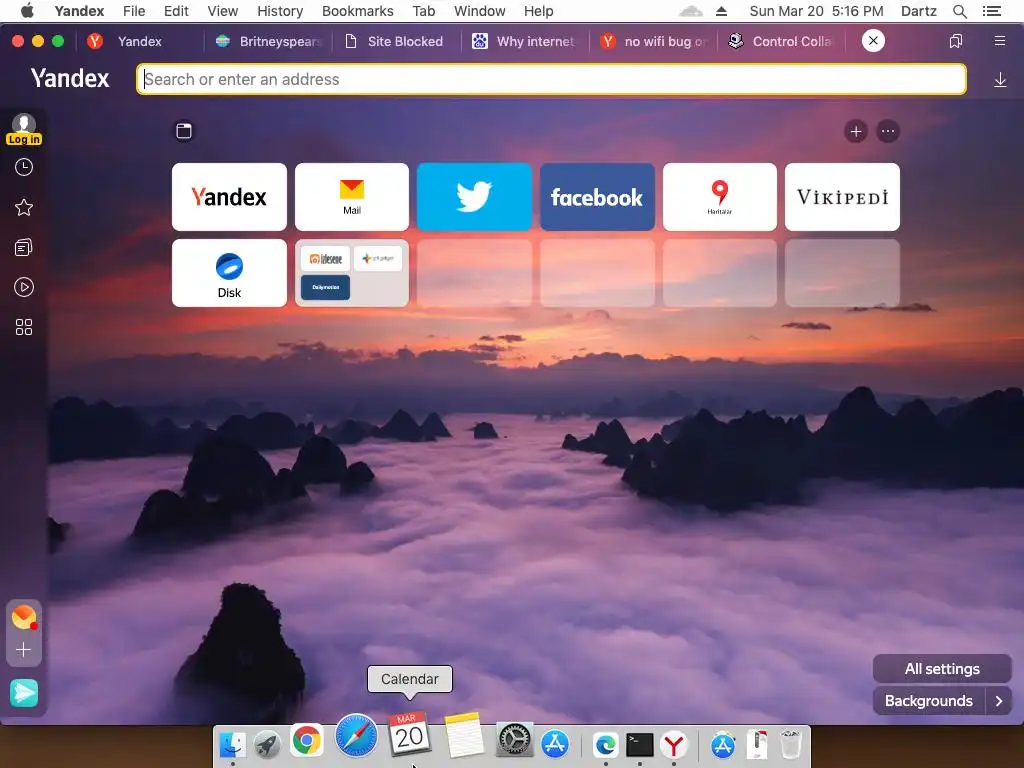Open History clock icon in sidebar

click(24, 168)
